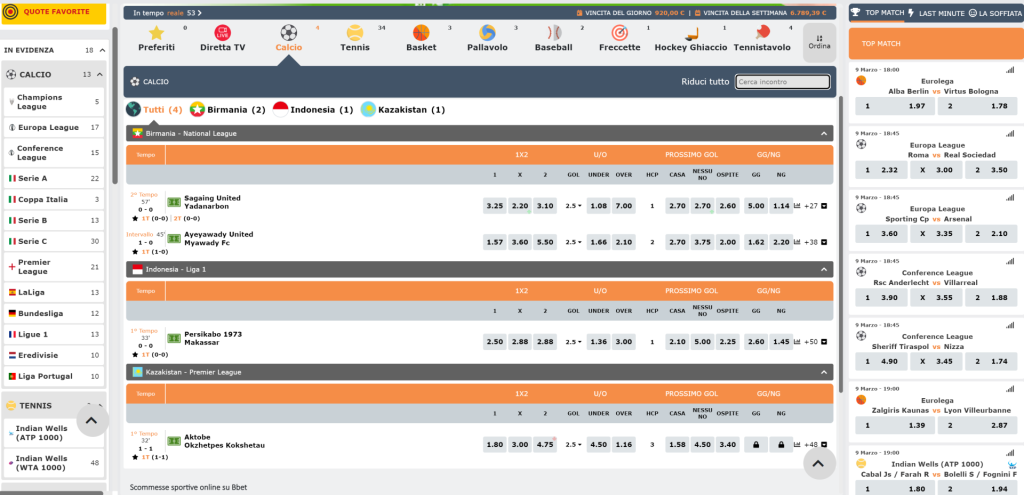The width and height of the screenshot is (1024, 495).
Task: Select odds 5.50 away win Myawady Fc
Action: point(545,242)
